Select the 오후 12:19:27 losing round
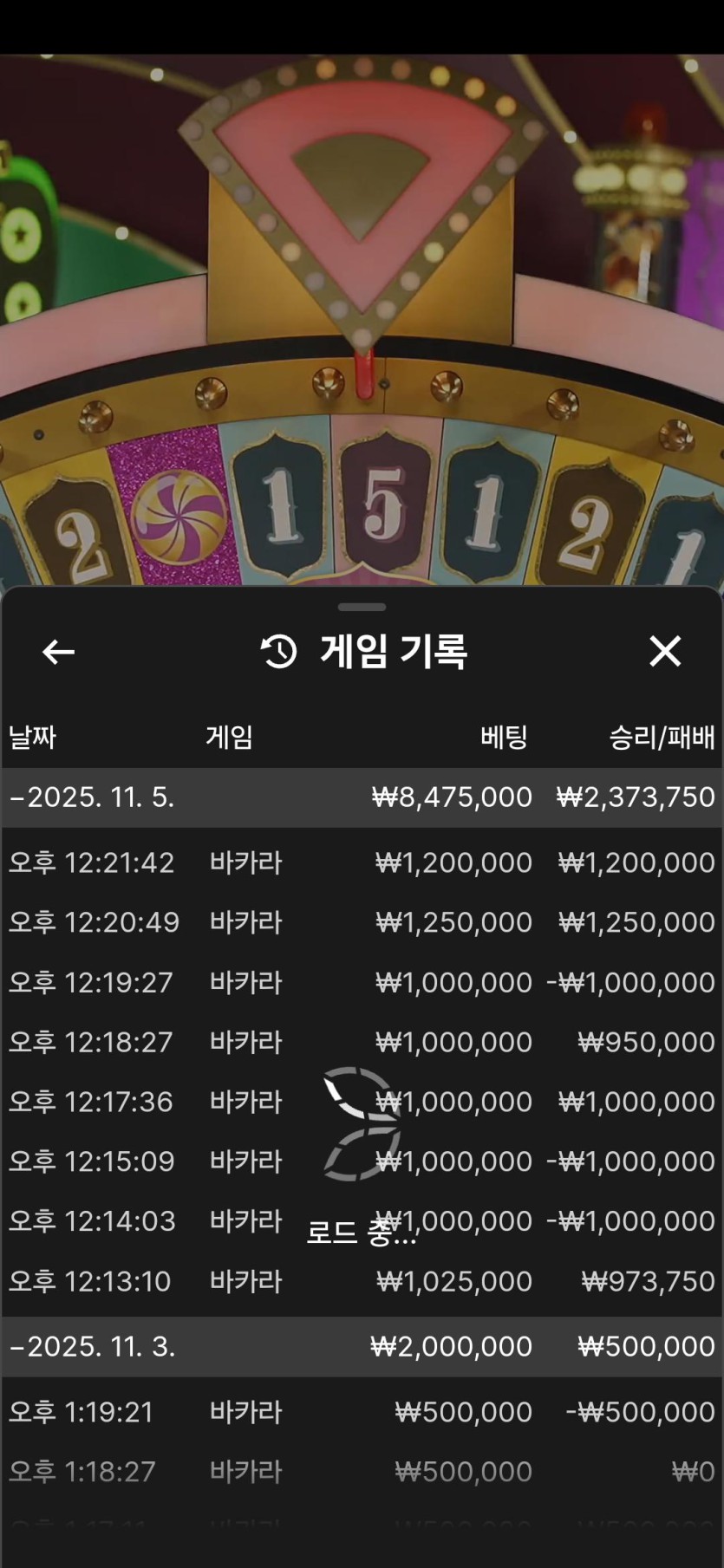Image resolution: width=724 pixels, height=1568 pixels. tap(362, 982)
